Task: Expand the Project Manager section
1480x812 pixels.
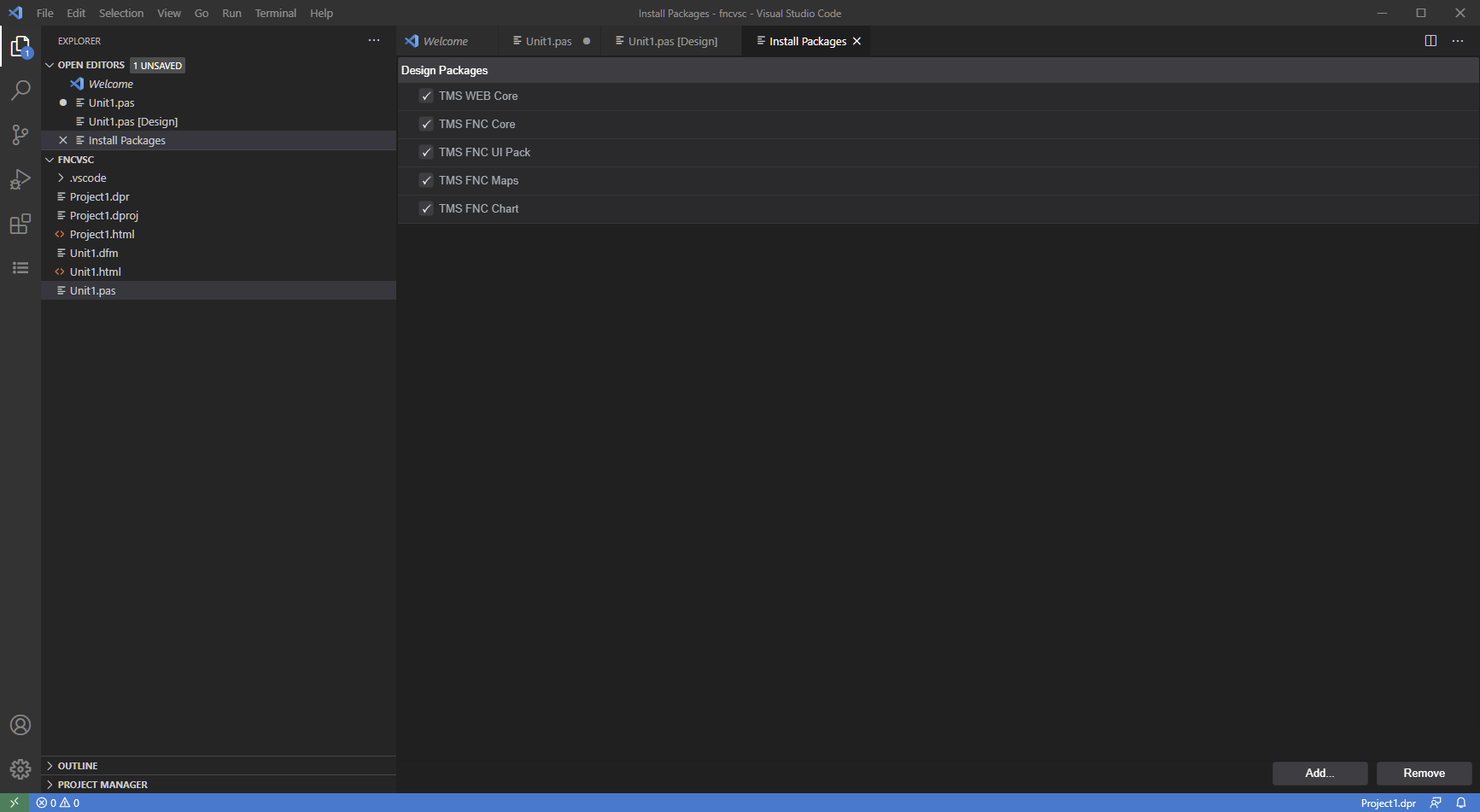Action: tap(102, 785)
